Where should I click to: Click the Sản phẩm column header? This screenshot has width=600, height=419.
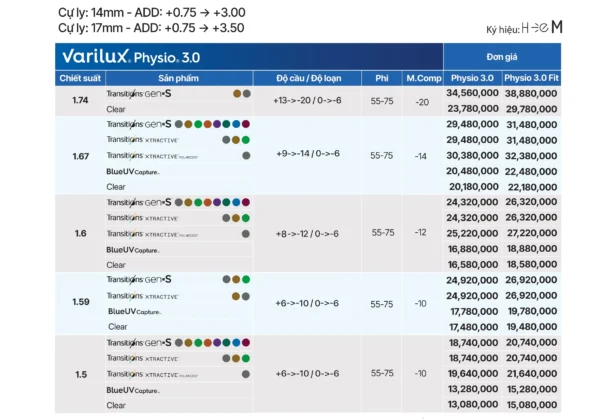point(178,78)
